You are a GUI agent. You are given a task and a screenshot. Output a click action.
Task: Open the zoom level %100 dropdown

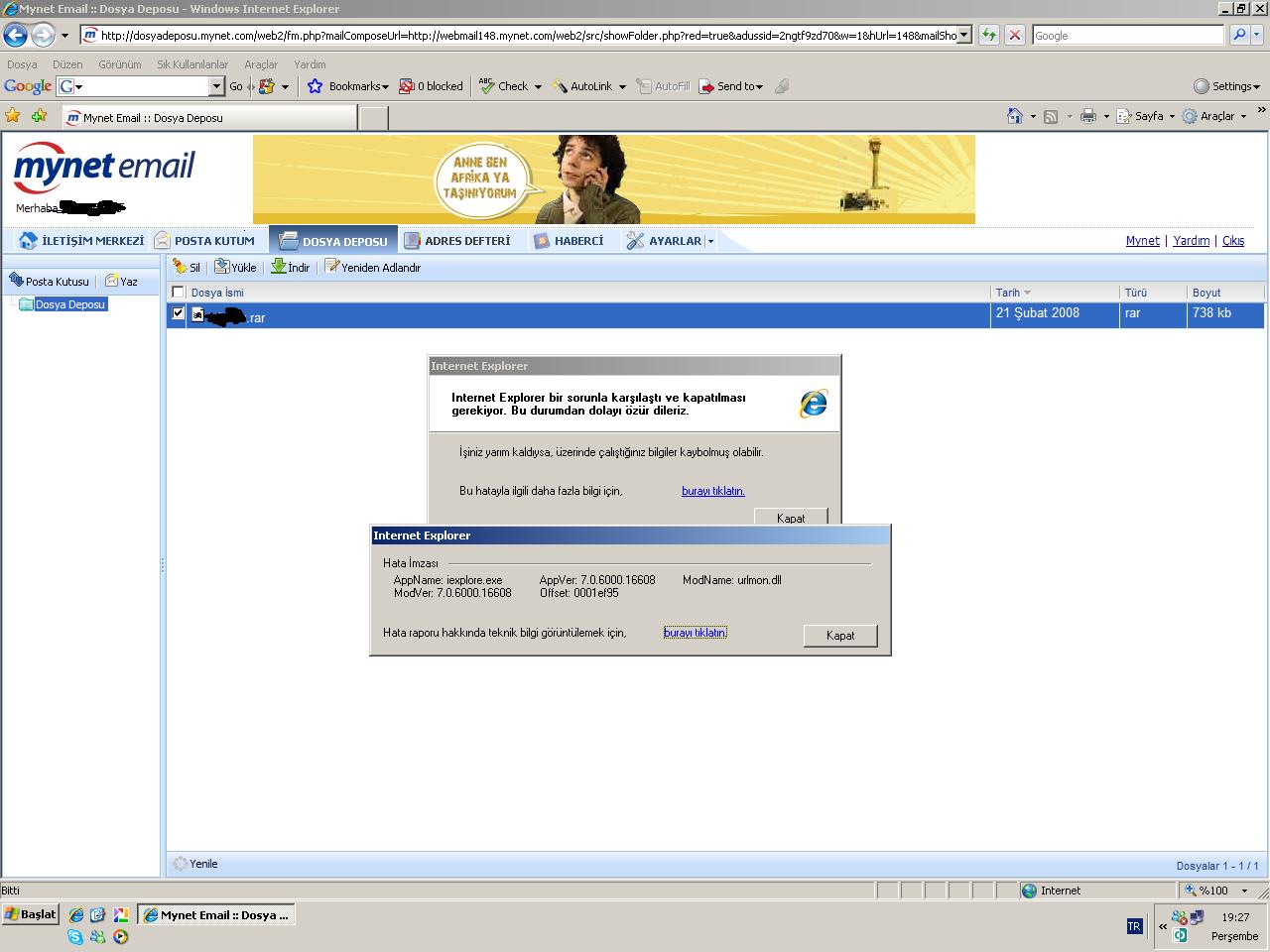pyautogui.click(x=1244, y=891)
